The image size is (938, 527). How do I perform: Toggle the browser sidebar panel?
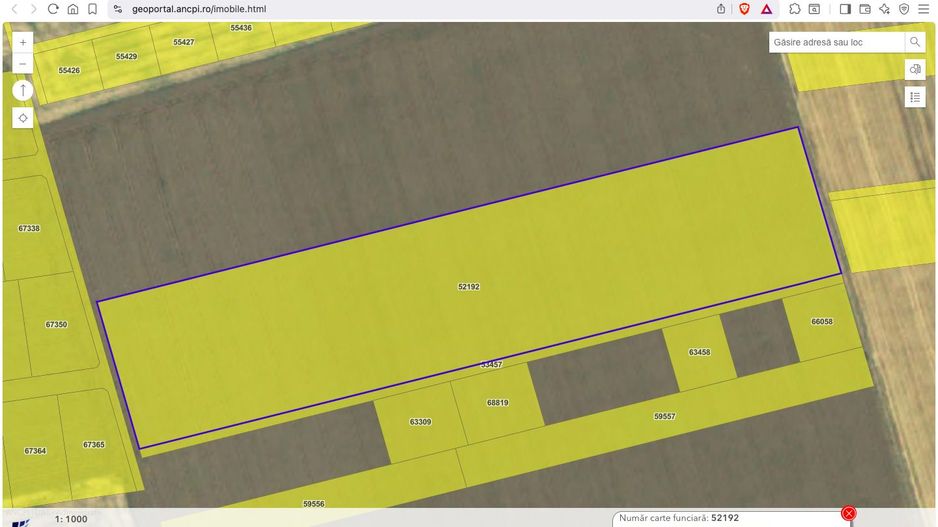pos(845,9)
